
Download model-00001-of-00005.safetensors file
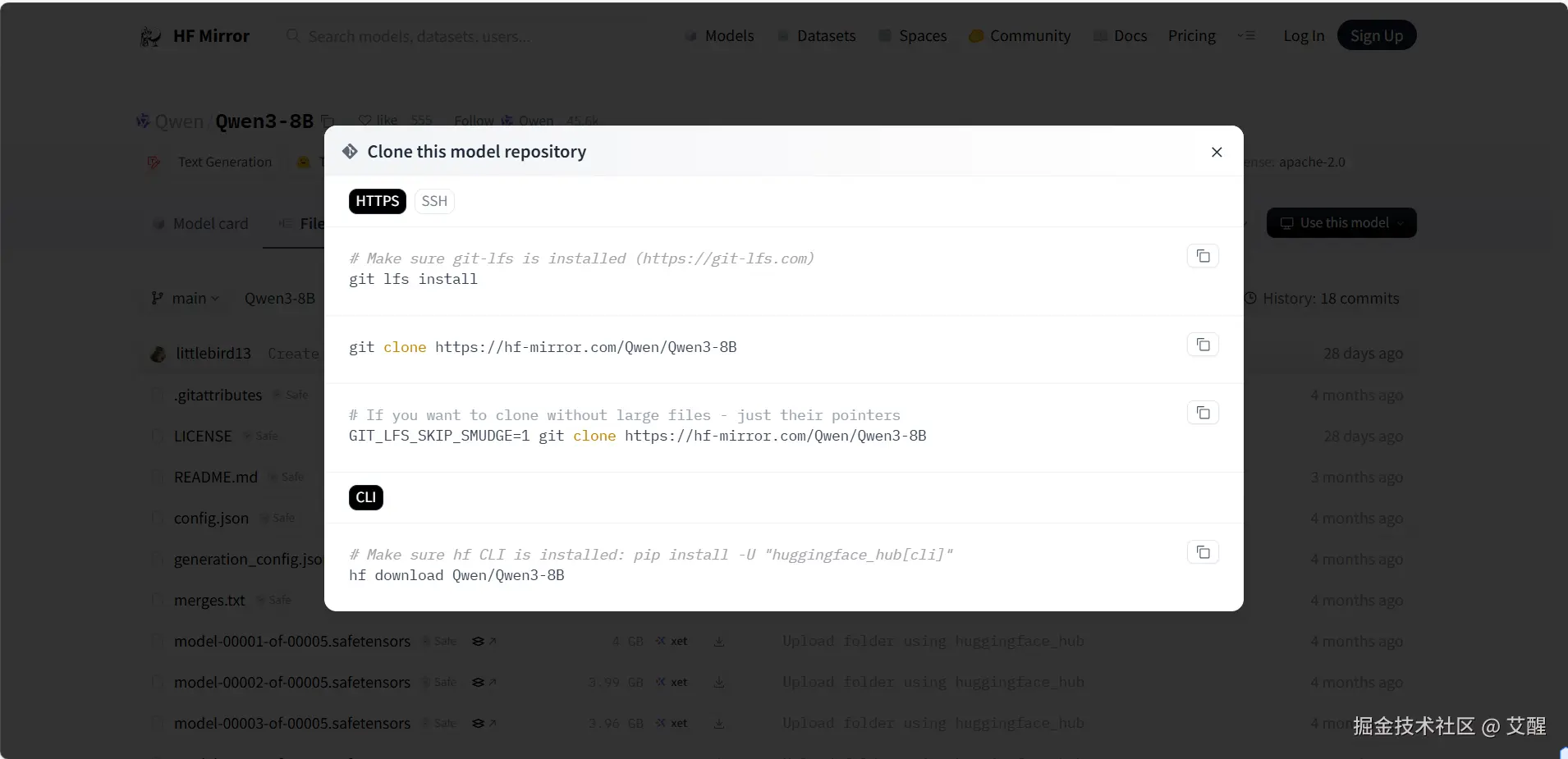point(719,642)
